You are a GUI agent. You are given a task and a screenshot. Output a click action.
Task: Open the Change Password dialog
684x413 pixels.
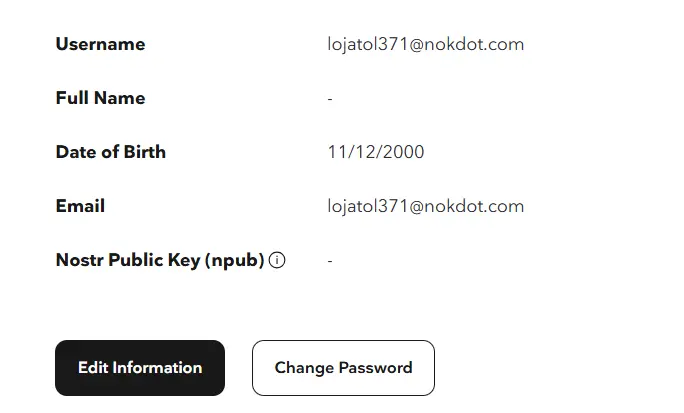pyautogui.click(x=343, y=368)
